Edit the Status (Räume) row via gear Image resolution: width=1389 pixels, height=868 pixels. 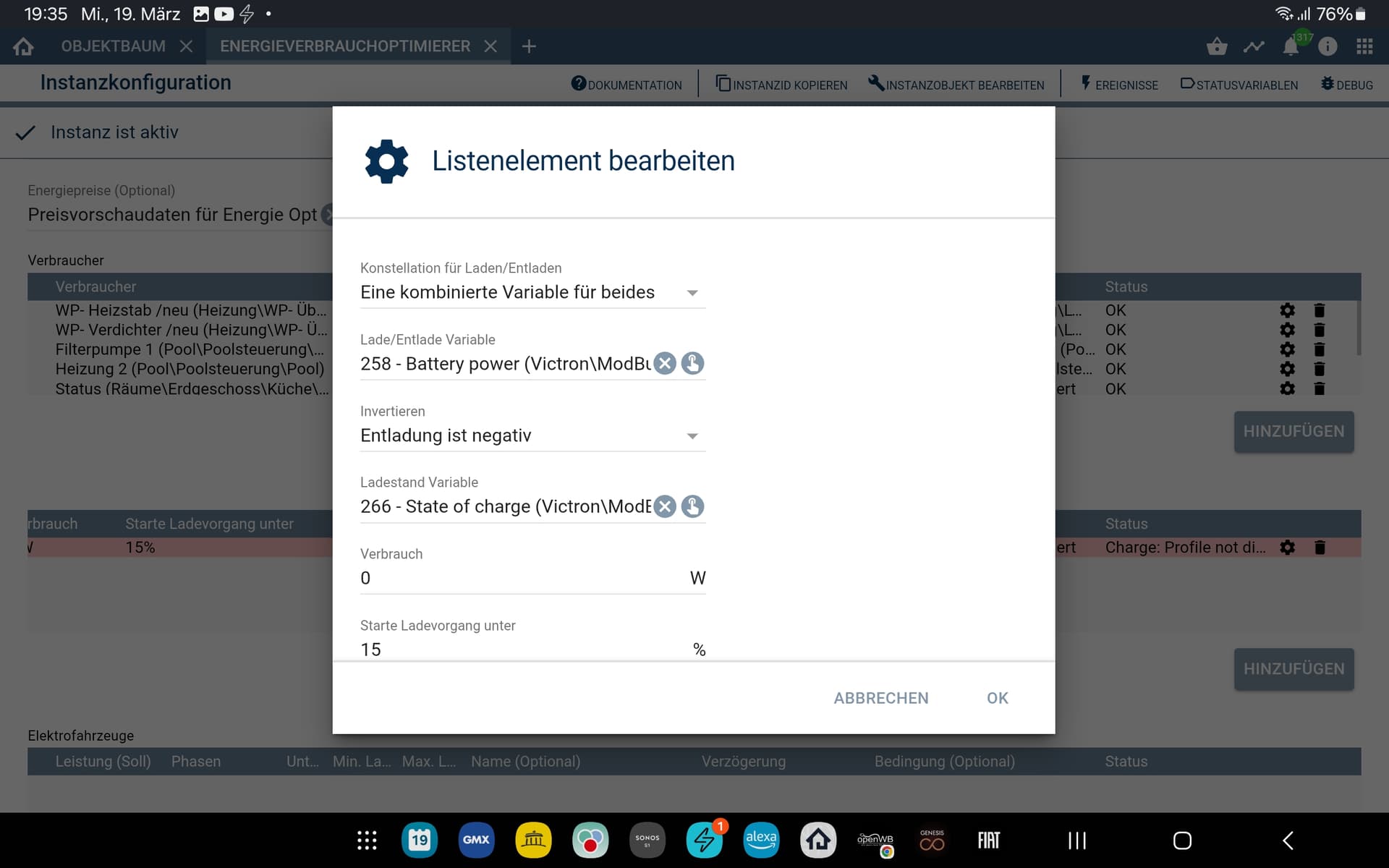pyautogui.click(x=1287, y=388)
